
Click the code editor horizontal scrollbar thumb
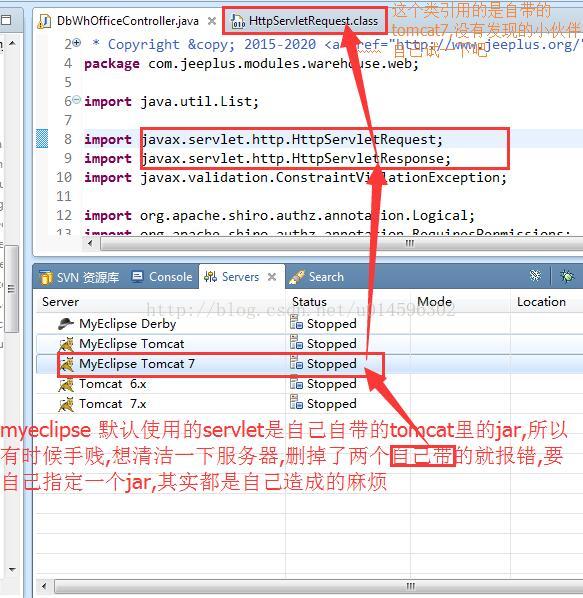click(341, 243)
